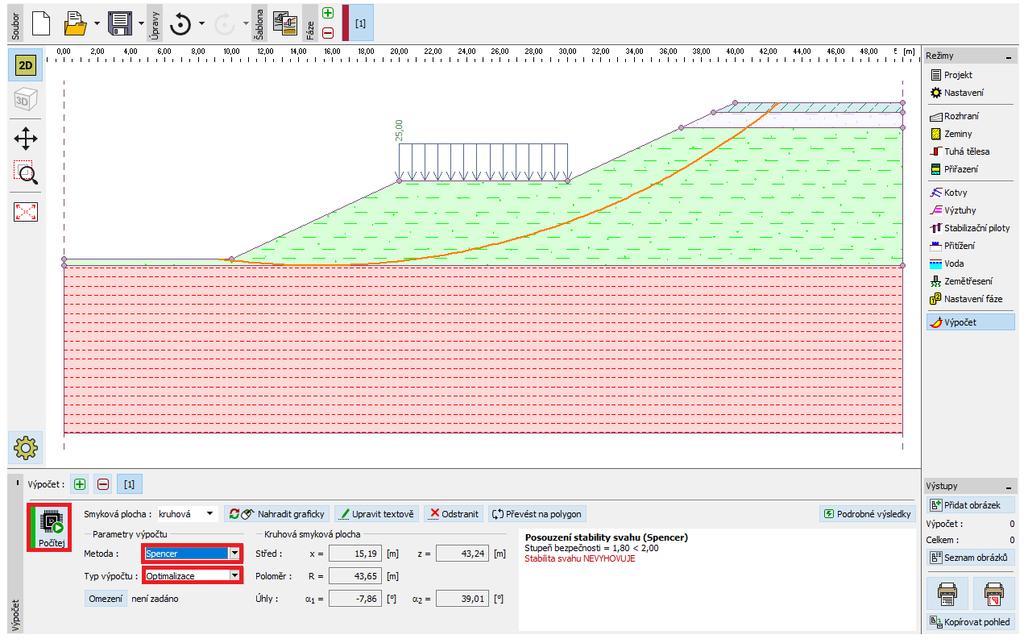The image size is (1024, 643).
Task: Open the Projekt mode
Action: pyautogui.click(x=970, y=75)
